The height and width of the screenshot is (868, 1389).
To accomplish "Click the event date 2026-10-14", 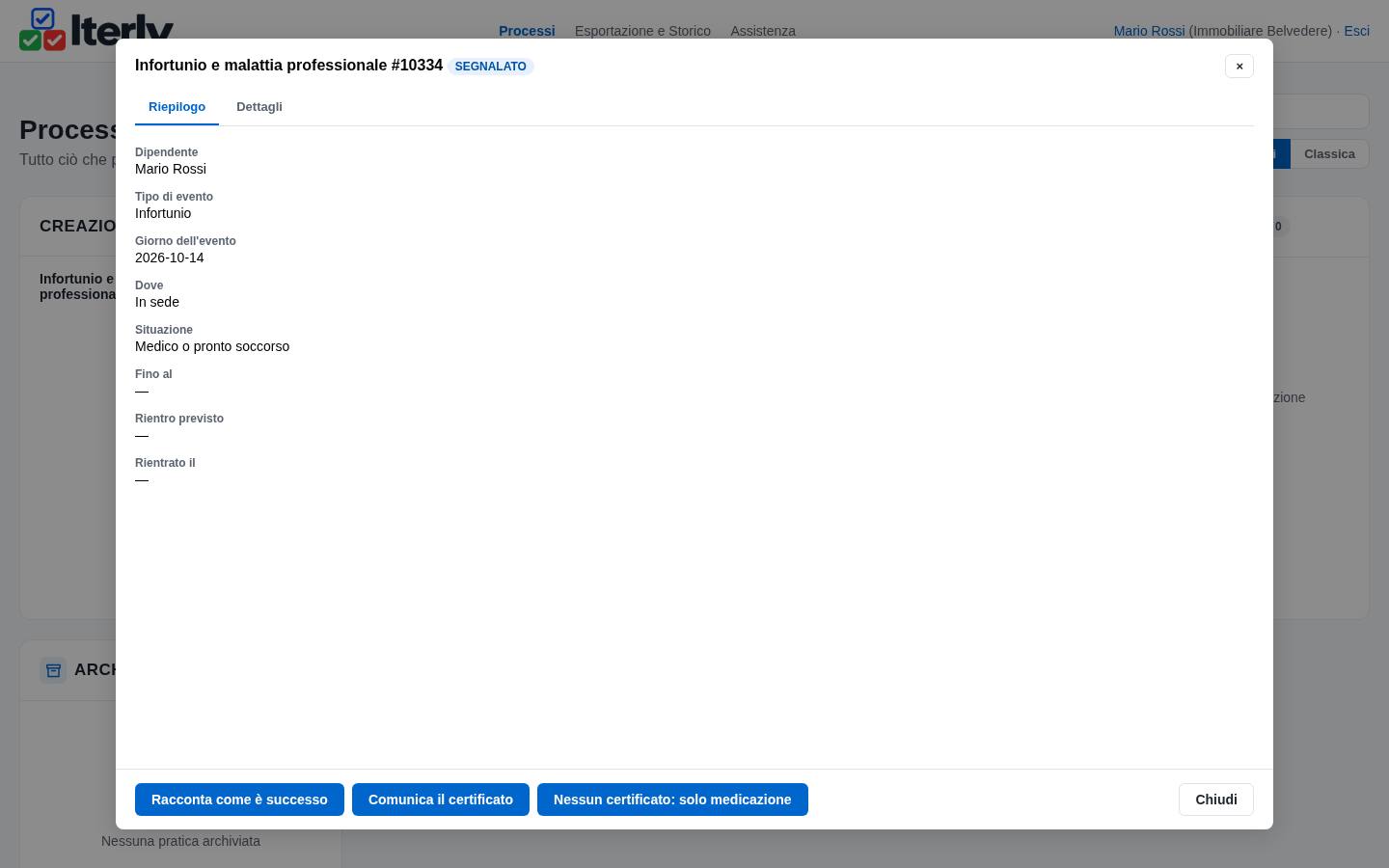I will tap(170, 258).
